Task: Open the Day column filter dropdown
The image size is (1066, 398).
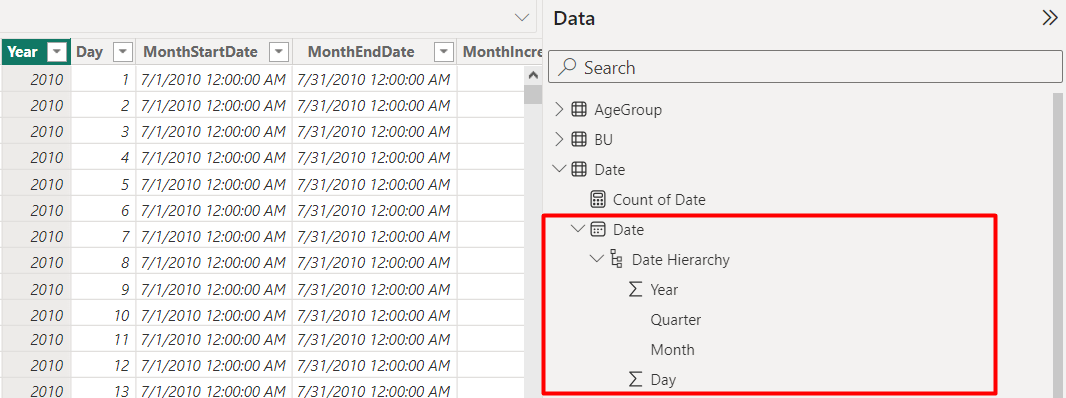Action: pos(123,52)
